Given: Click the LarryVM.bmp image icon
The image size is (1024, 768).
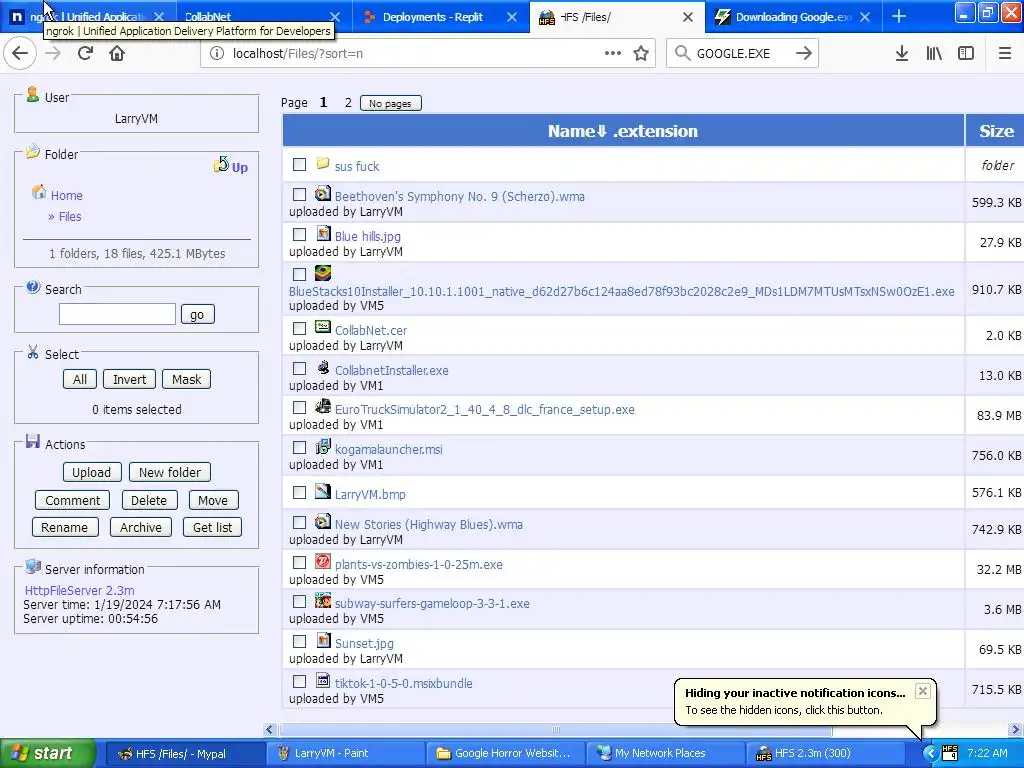Looking at the screenshot, I should click(x=323, y=491).
